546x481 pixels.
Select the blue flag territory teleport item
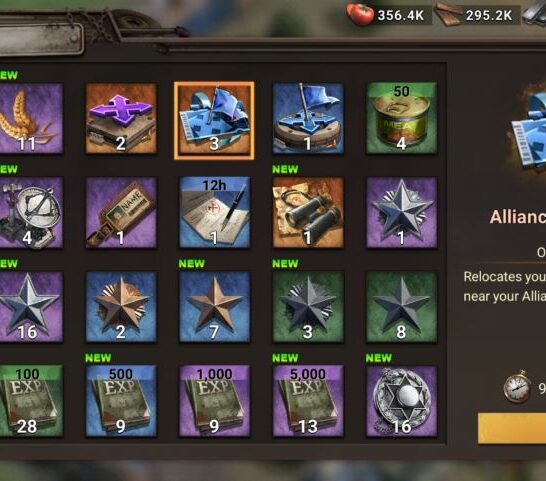(308, 118)
